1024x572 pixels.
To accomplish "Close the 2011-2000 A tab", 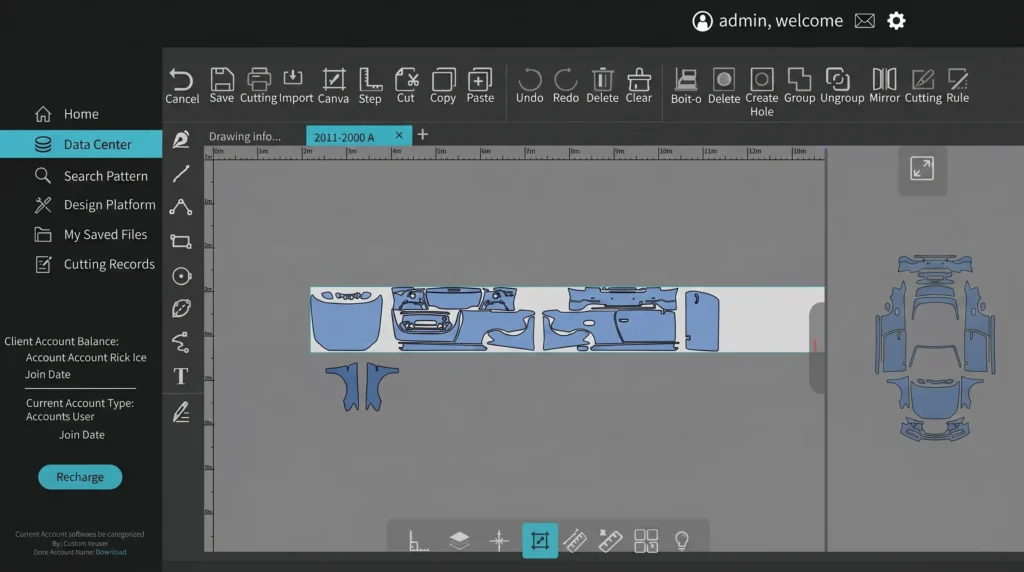I will point(399,135).
